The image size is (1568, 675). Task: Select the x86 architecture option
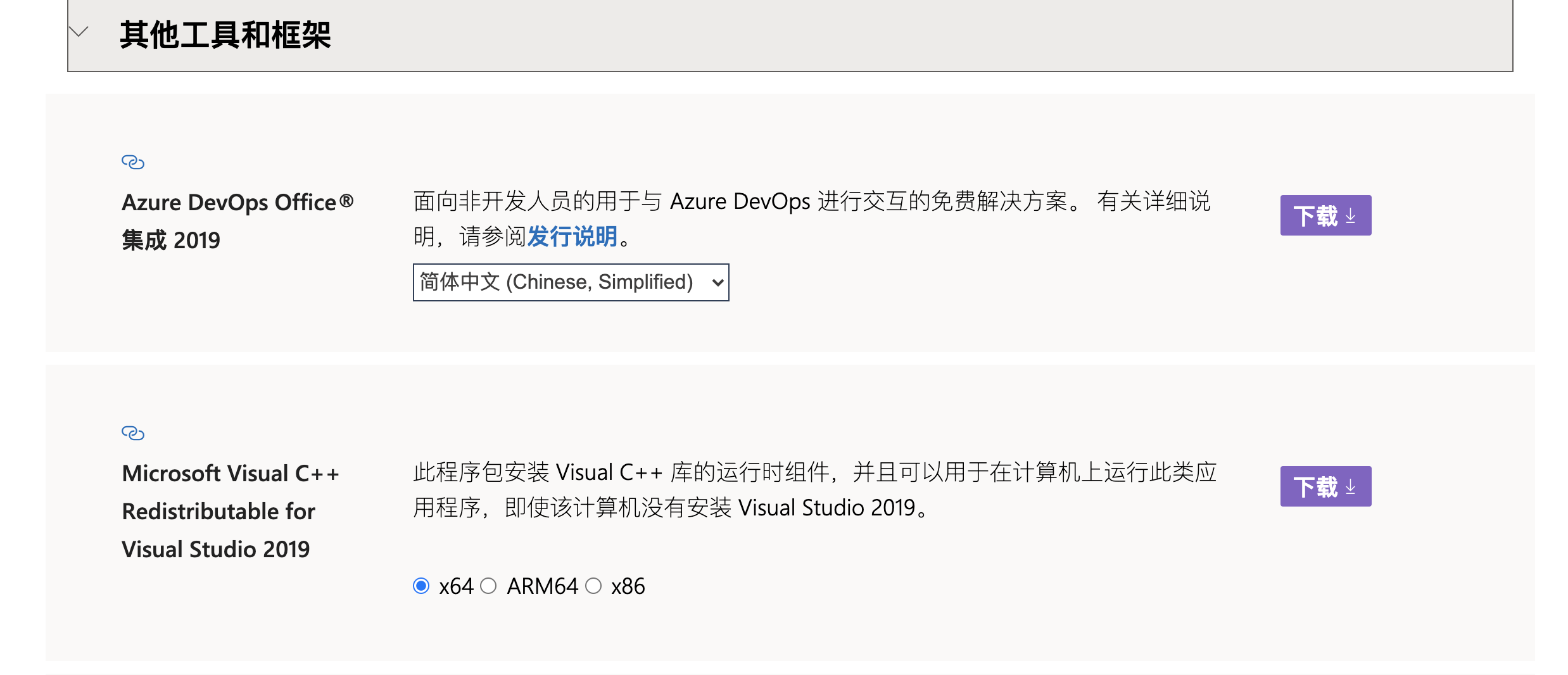593,586
